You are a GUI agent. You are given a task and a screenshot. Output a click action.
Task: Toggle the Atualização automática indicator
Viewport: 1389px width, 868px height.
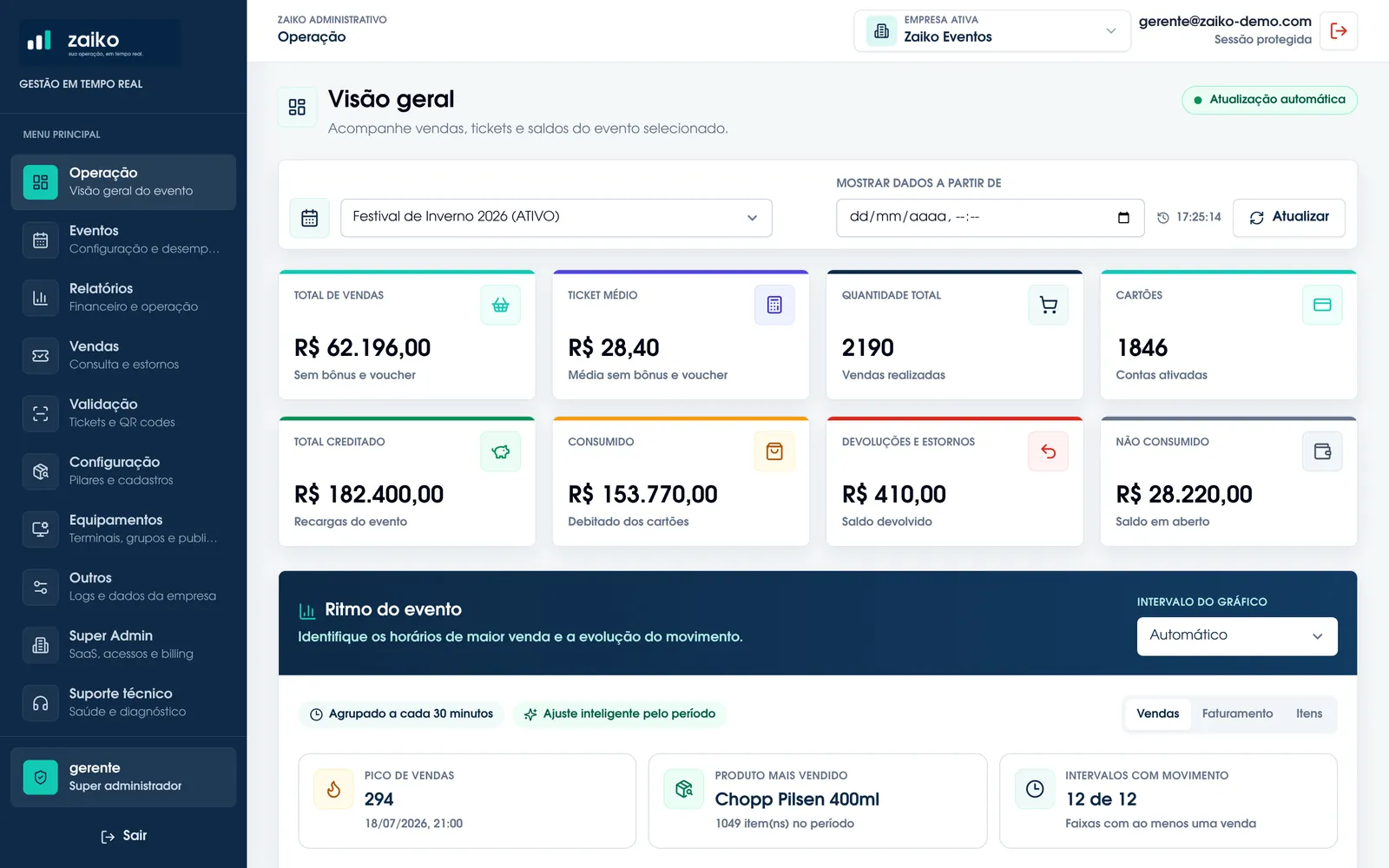(x=1269, y=100)
